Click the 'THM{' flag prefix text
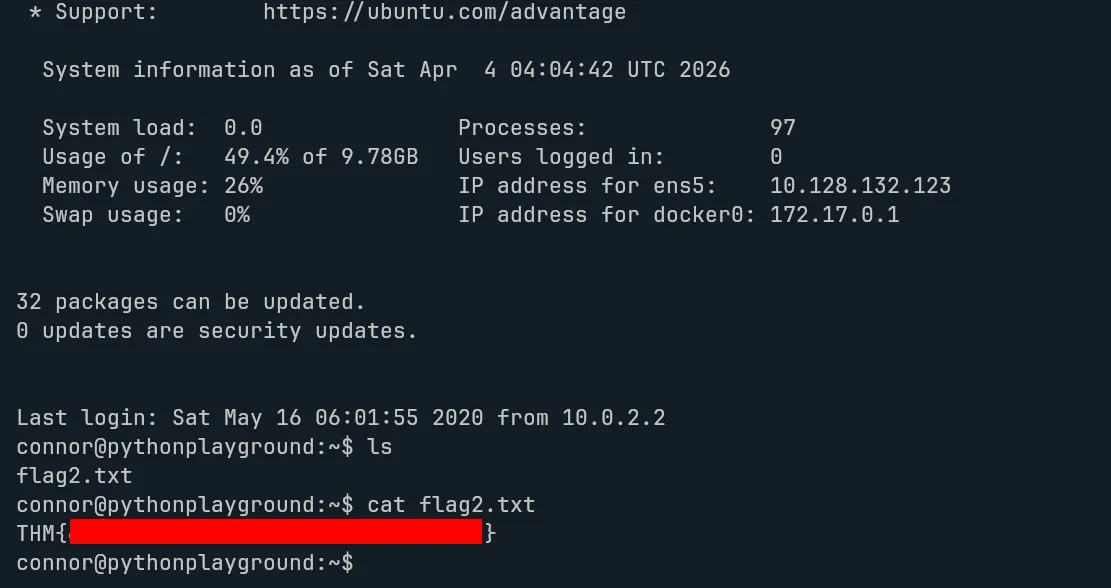This screenshot has width=1111, height=588. pyautogui.click(x=42, y=534)
